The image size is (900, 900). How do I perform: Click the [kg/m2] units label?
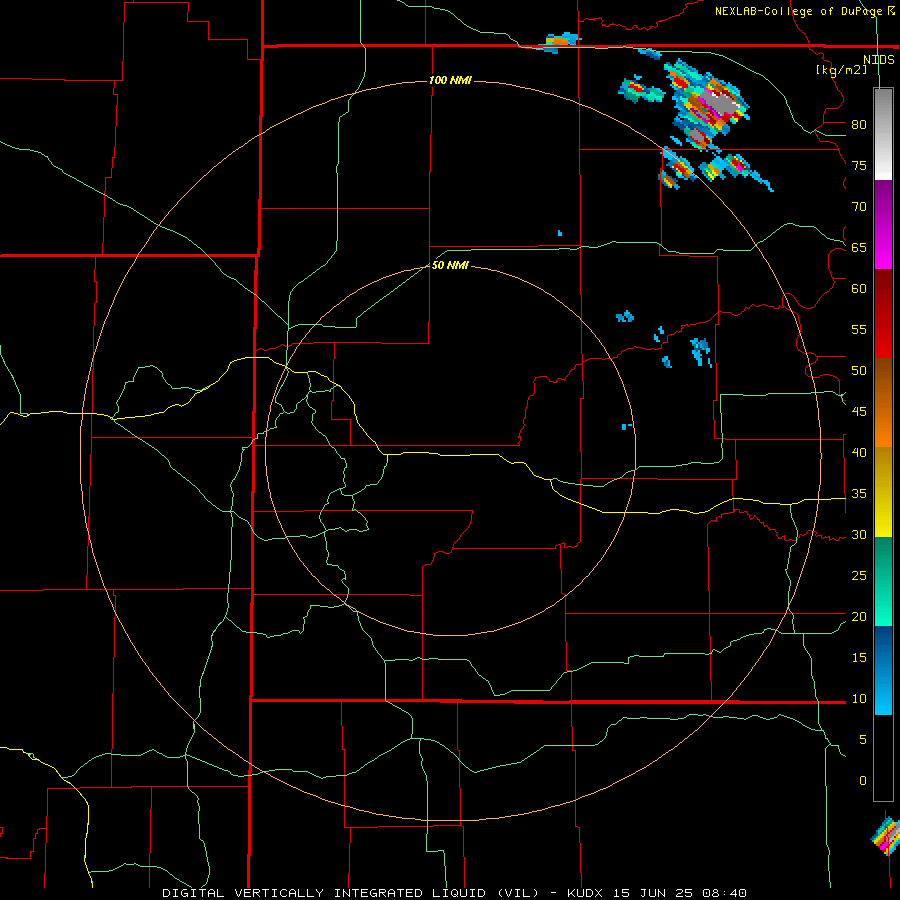(841, 70)
